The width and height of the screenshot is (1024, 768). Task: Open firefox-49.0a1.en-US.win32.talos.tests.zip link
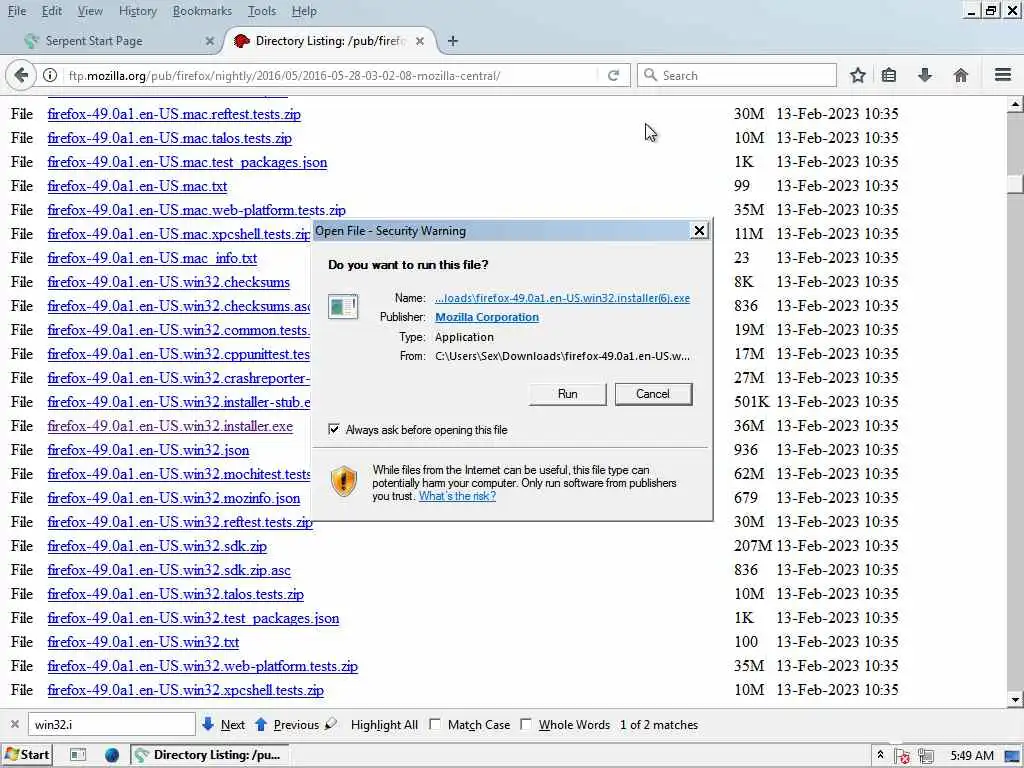(175, 594)
